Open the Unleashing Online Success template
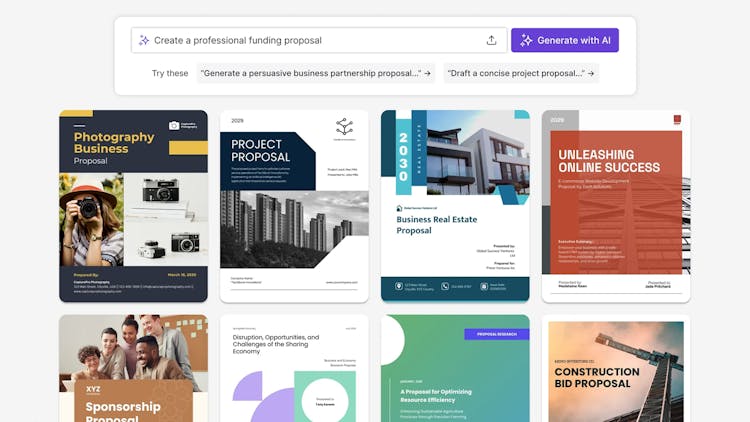 [x=616, y=206]
